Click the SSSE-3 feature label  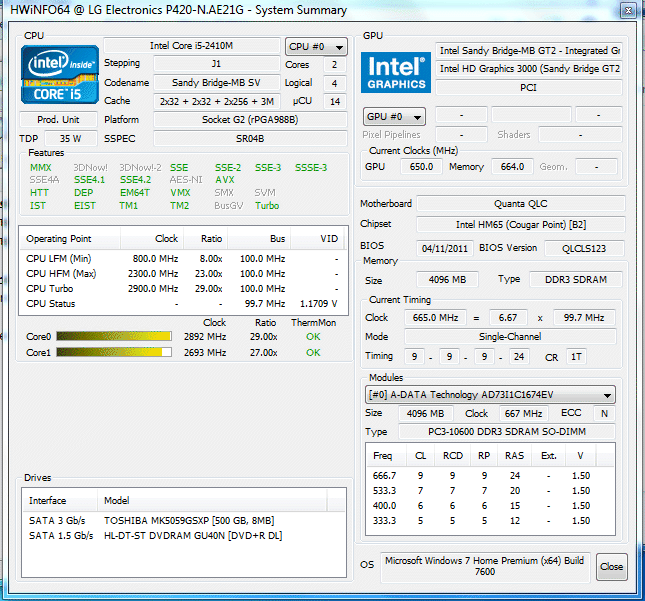click(x=311, y=168)
